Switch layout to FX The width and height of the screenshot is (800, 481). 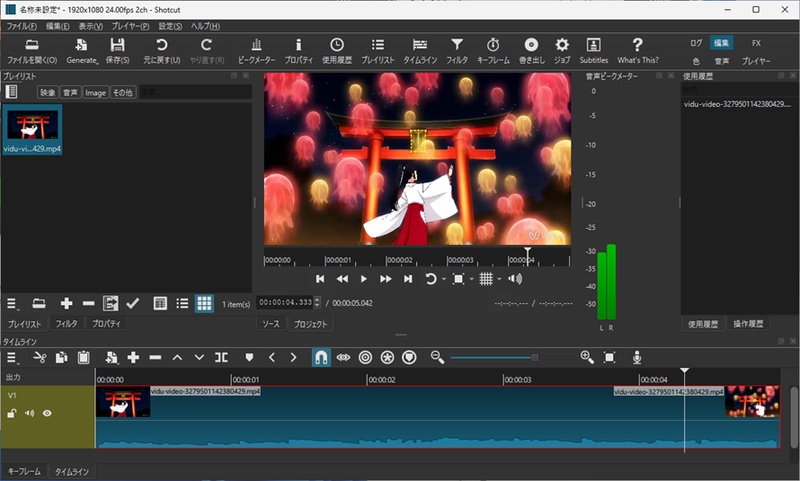[756, 43]
